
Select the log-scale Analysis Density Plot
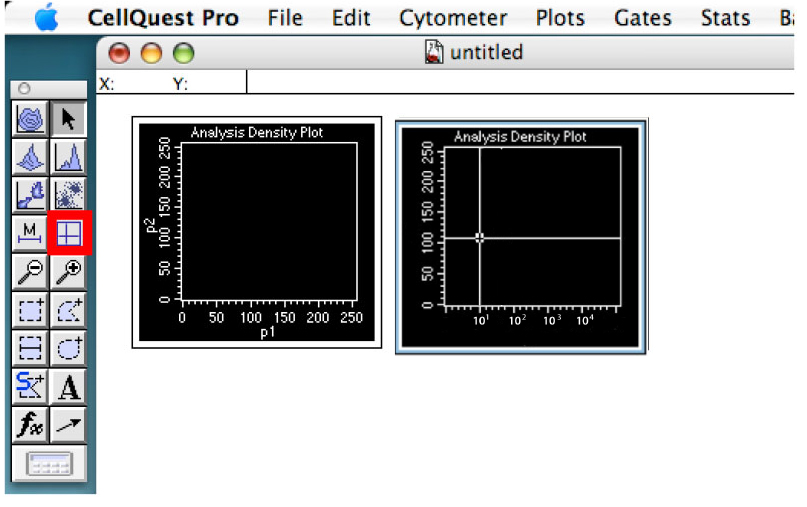click(521, 236)
